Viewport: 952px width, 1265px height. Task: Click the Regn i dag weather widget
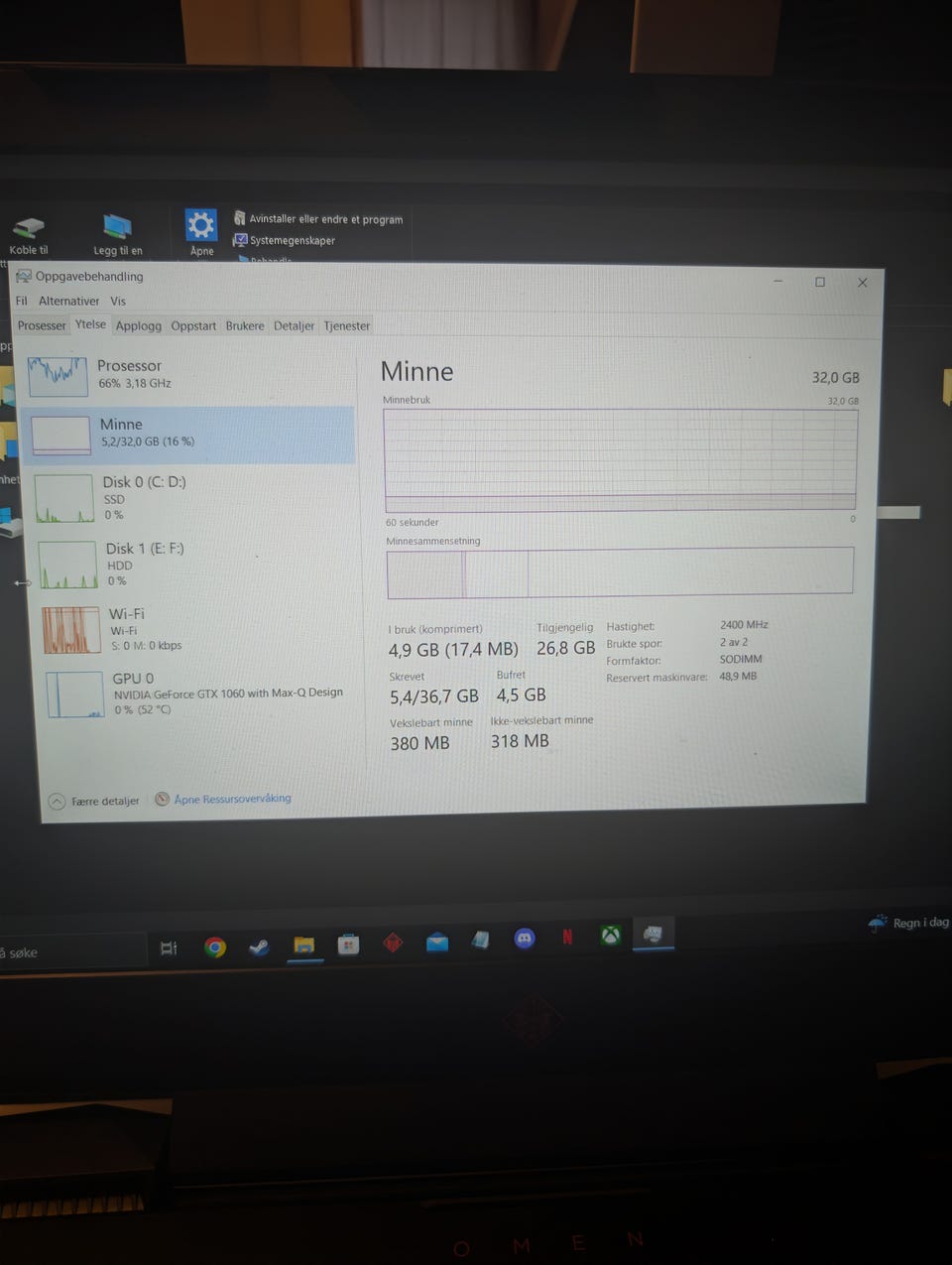(x=909, y=923)
